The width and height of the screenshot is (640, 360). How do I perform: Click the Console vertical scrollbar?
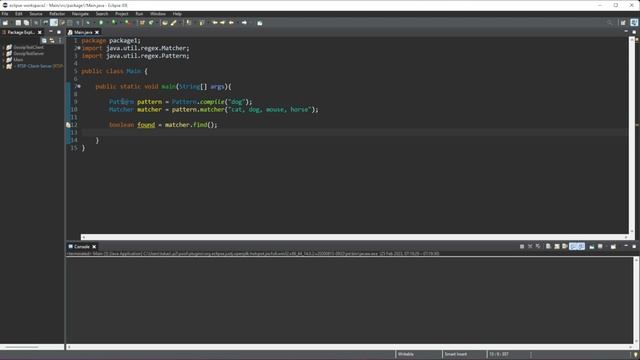(636, 300)
